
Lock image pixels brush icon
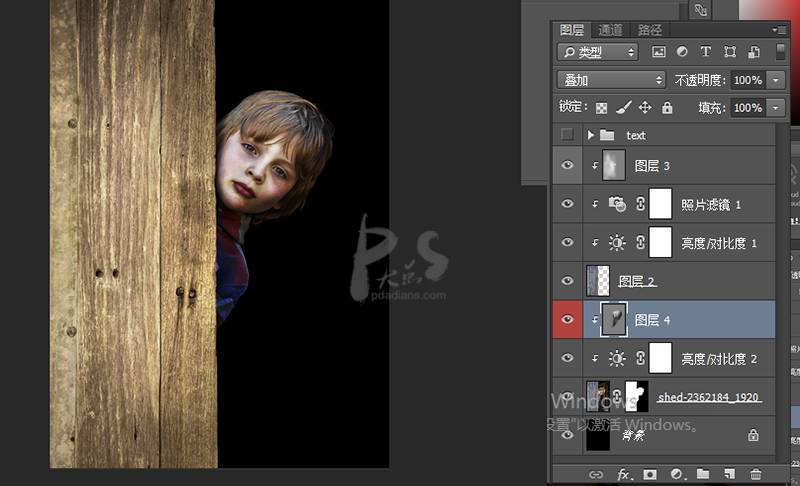click(x=623, y=107)
